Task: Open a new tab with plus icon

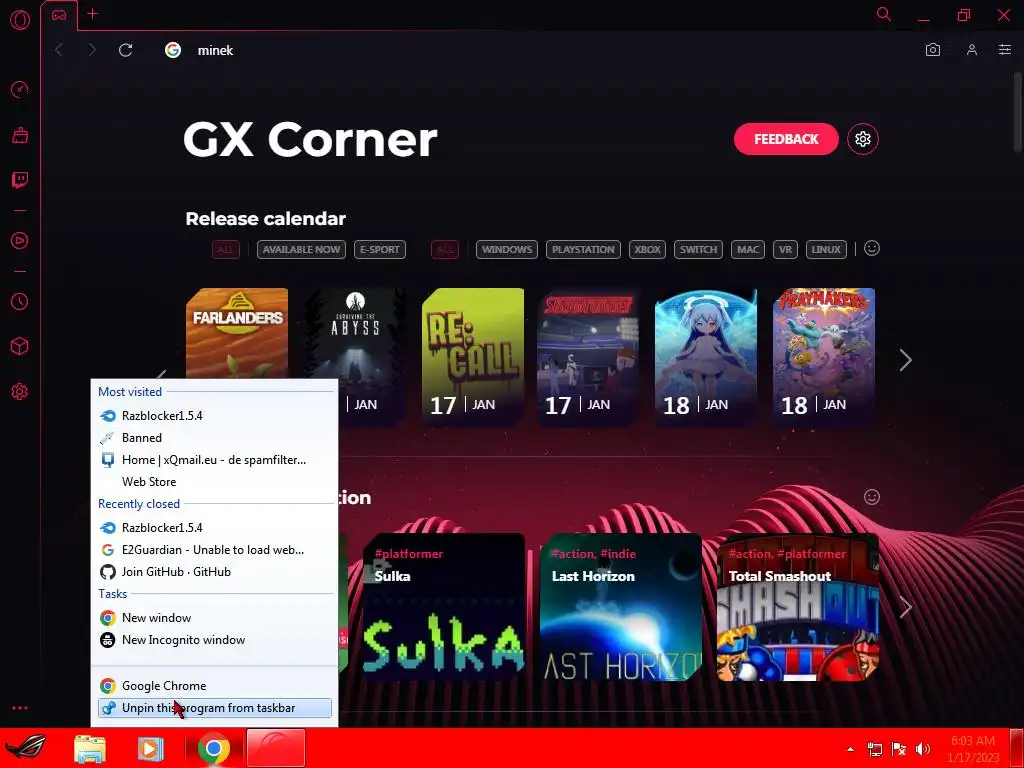Action: coord(93,14)
